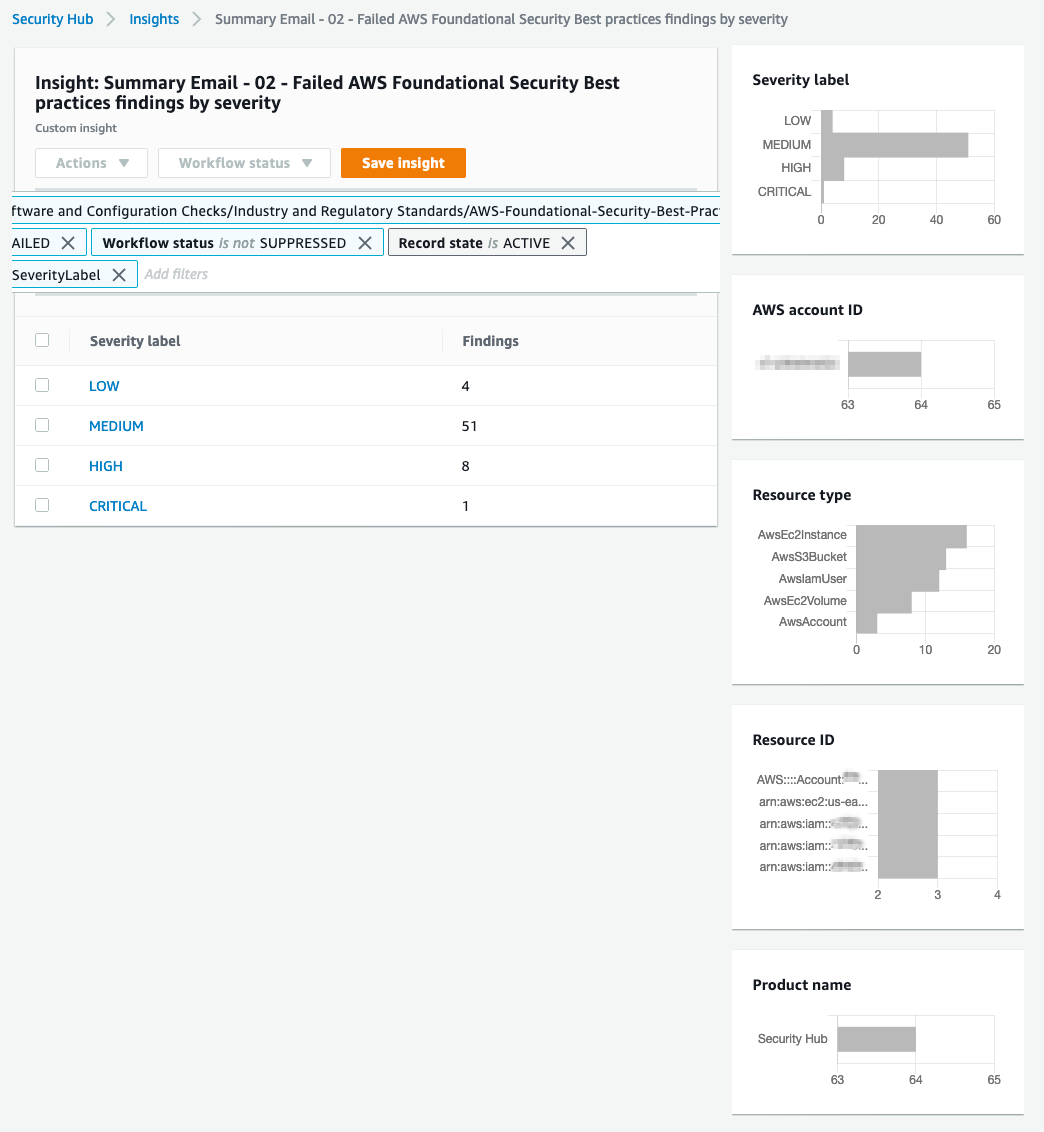Click the Save insight button
This screenshot has width=1044, height=1132.
[x=403, y=162]
